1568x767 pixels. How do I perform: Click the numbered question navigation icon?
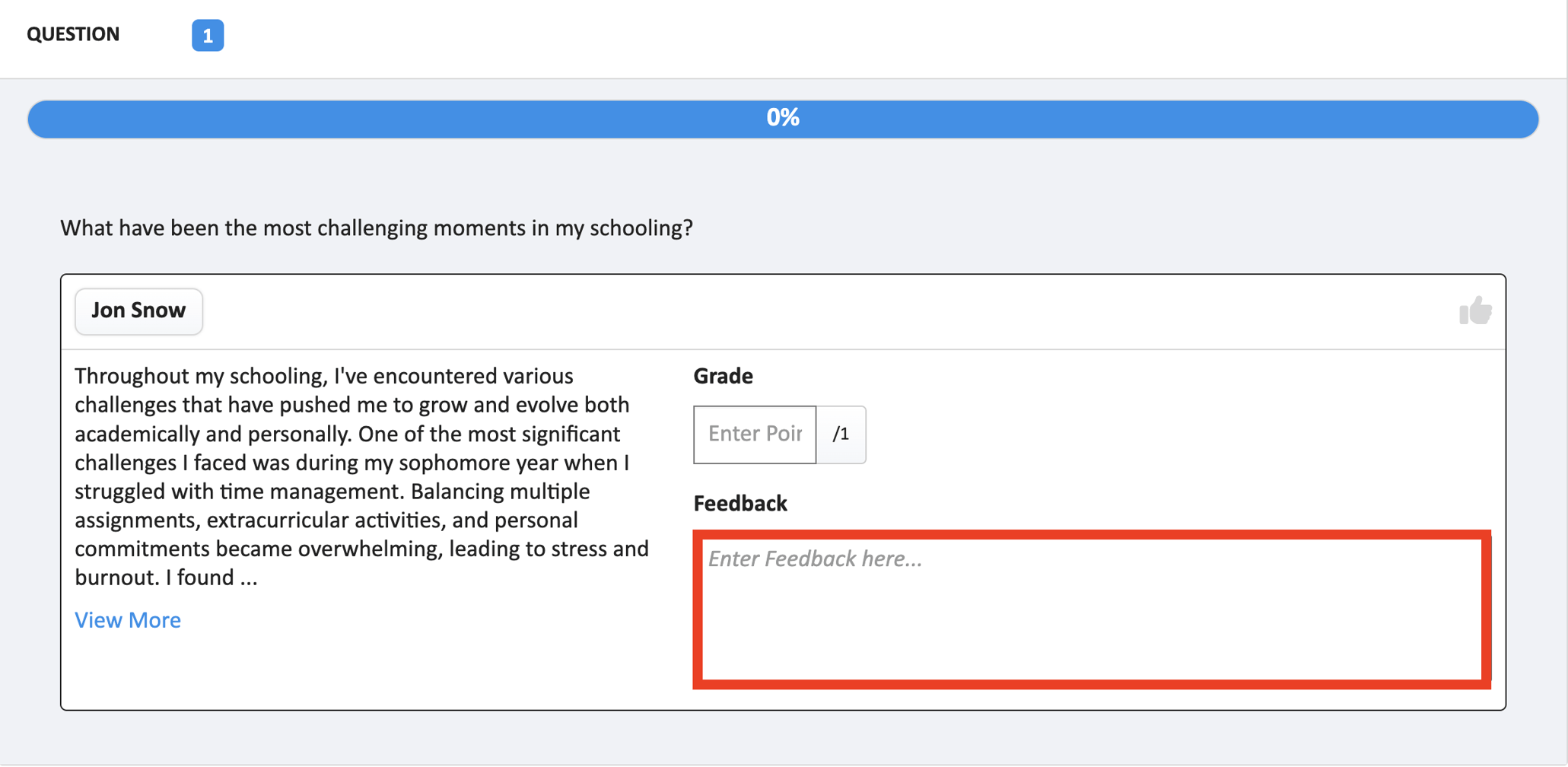207,34
